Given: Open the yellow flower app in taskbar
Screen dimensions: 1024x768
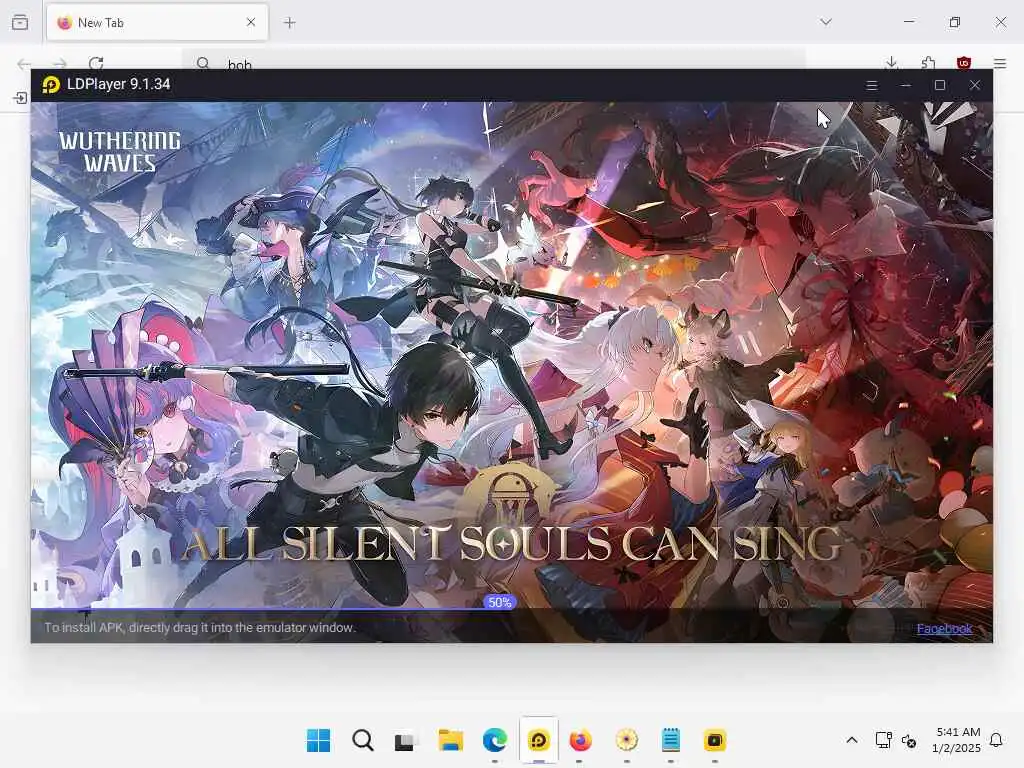Looking at the screenshot, I should point(626,741).
